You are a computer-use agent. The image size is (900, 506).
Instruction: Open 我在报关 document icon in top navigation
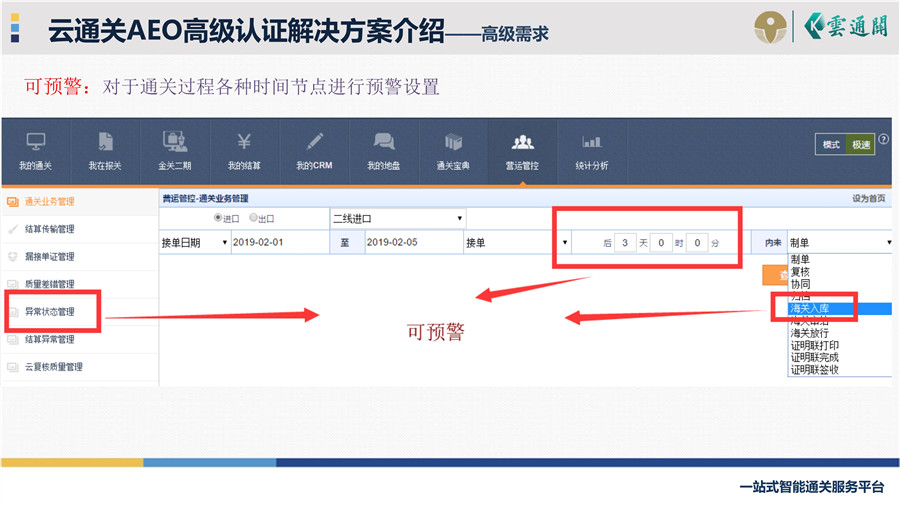click(x=105, y=141)
